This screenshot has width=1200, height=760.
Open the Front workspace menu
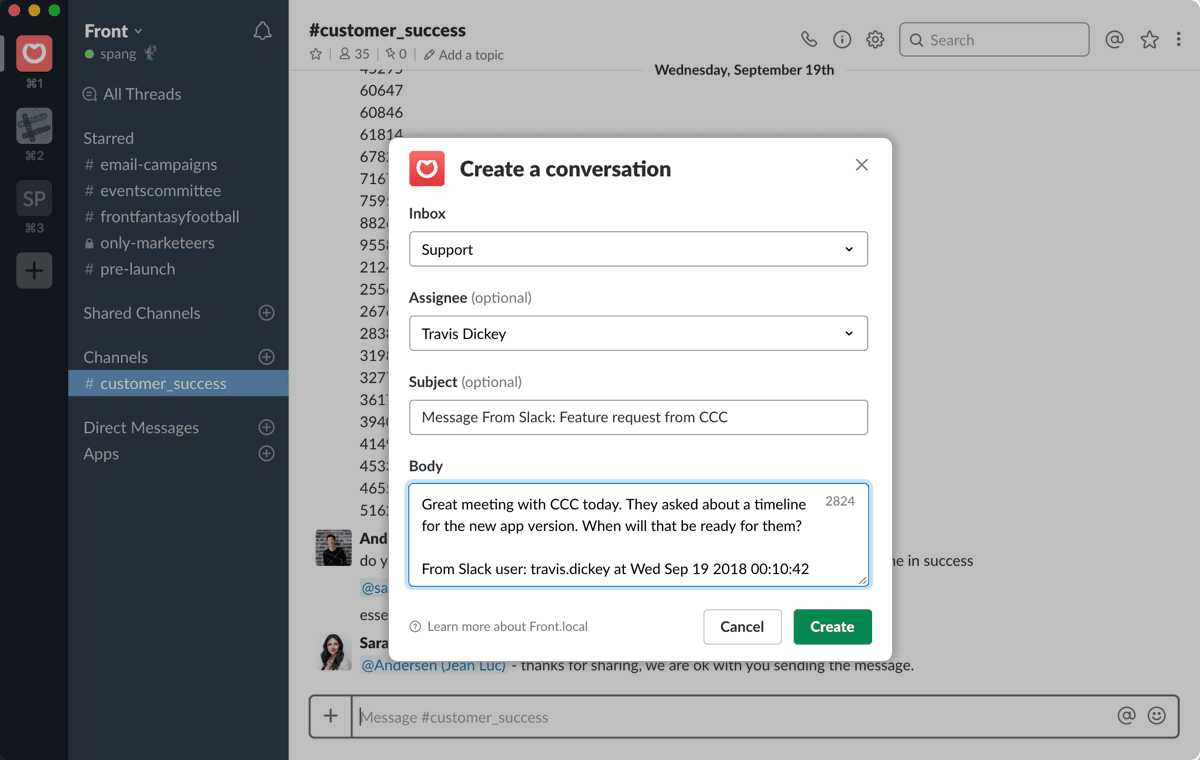(113, 31)
